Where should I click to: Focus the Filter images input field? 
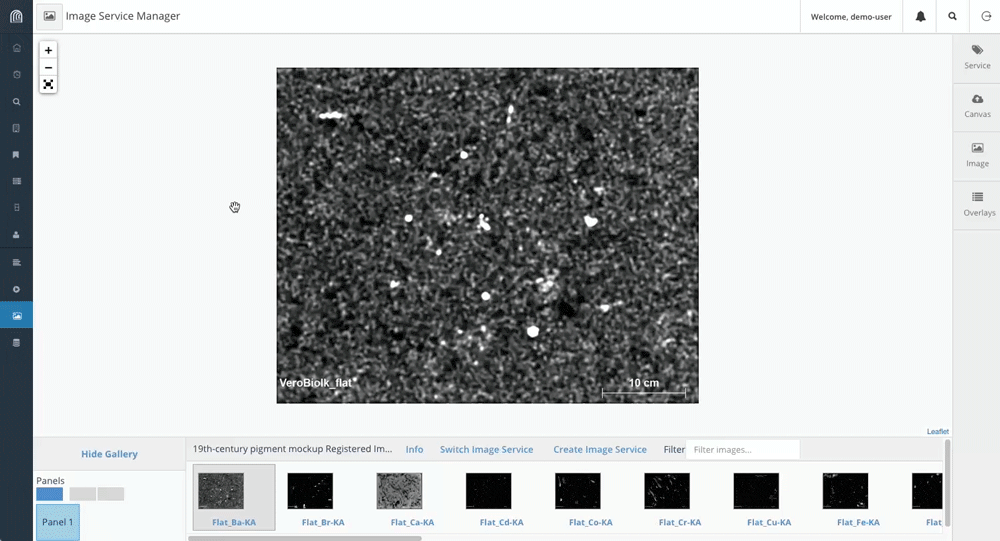click(x=742, y=450)
